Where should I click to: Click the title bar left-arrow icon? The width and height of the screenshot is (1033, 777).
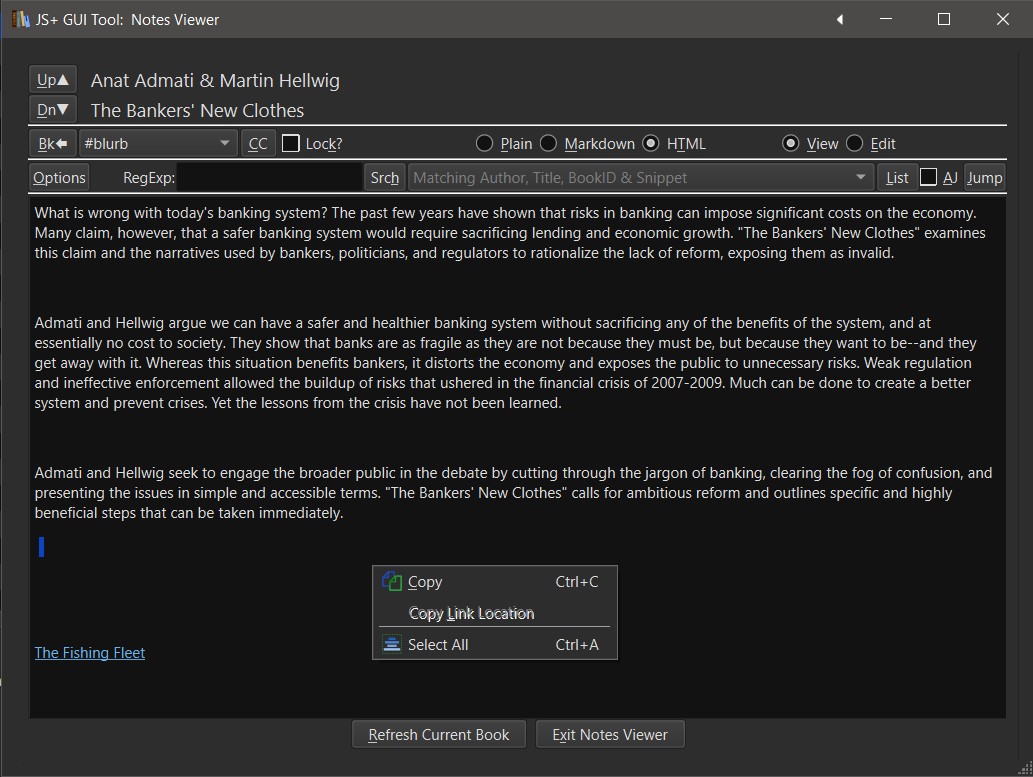pos(840,19)
